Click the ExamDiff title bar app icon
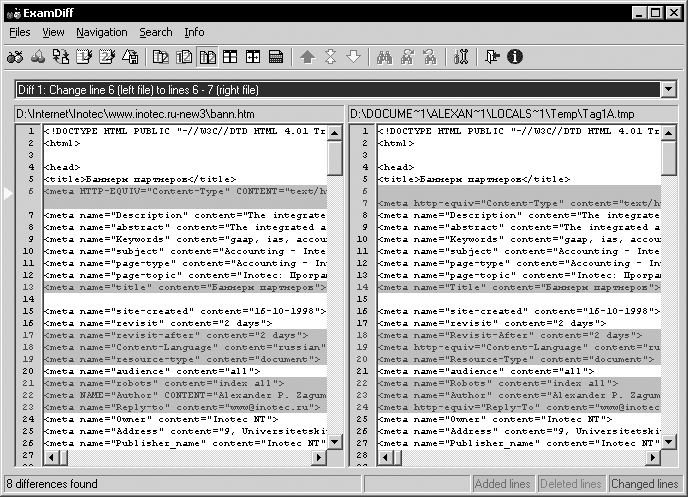The width and height of the screenshot is (688, 497). click(13, 13)
